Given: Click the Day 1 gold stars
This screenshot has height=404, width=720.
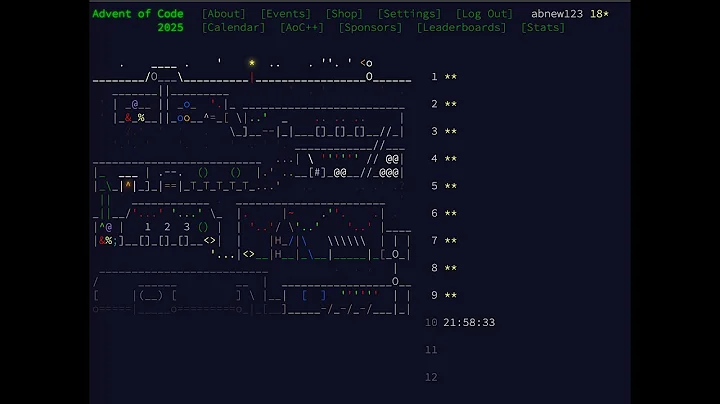Looking at the screenshot, I should click(450, 77).
